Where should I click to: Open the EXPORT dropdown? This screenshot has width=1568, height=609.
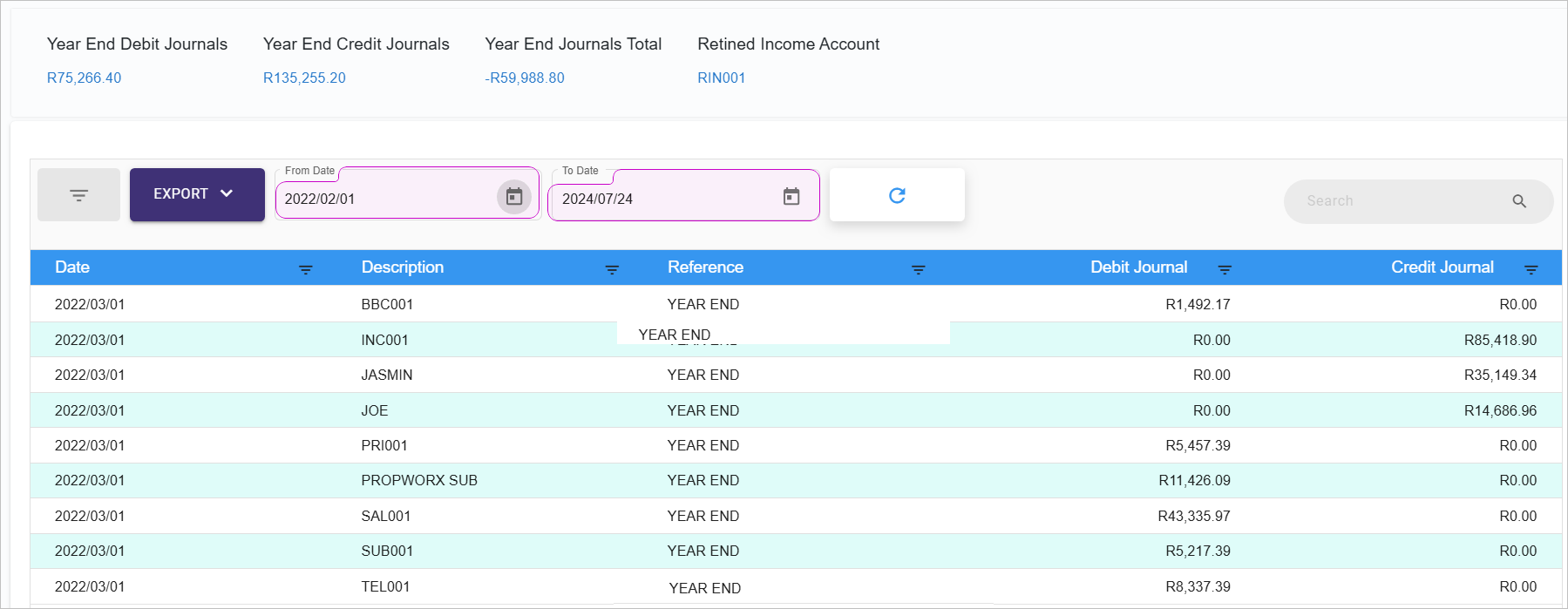(x=197, y=194)
